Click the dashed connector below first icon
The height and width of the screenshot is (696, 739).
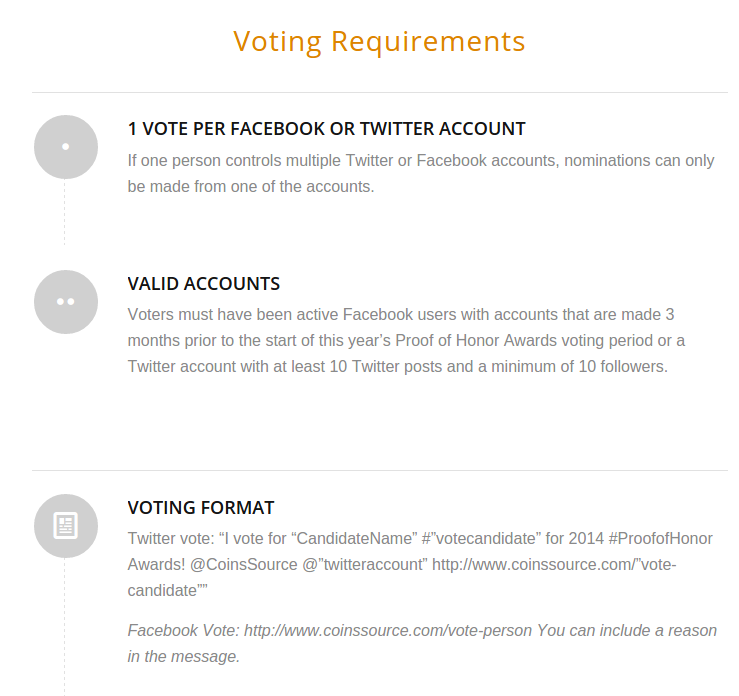pyautogui.click(x=65, y=212)
